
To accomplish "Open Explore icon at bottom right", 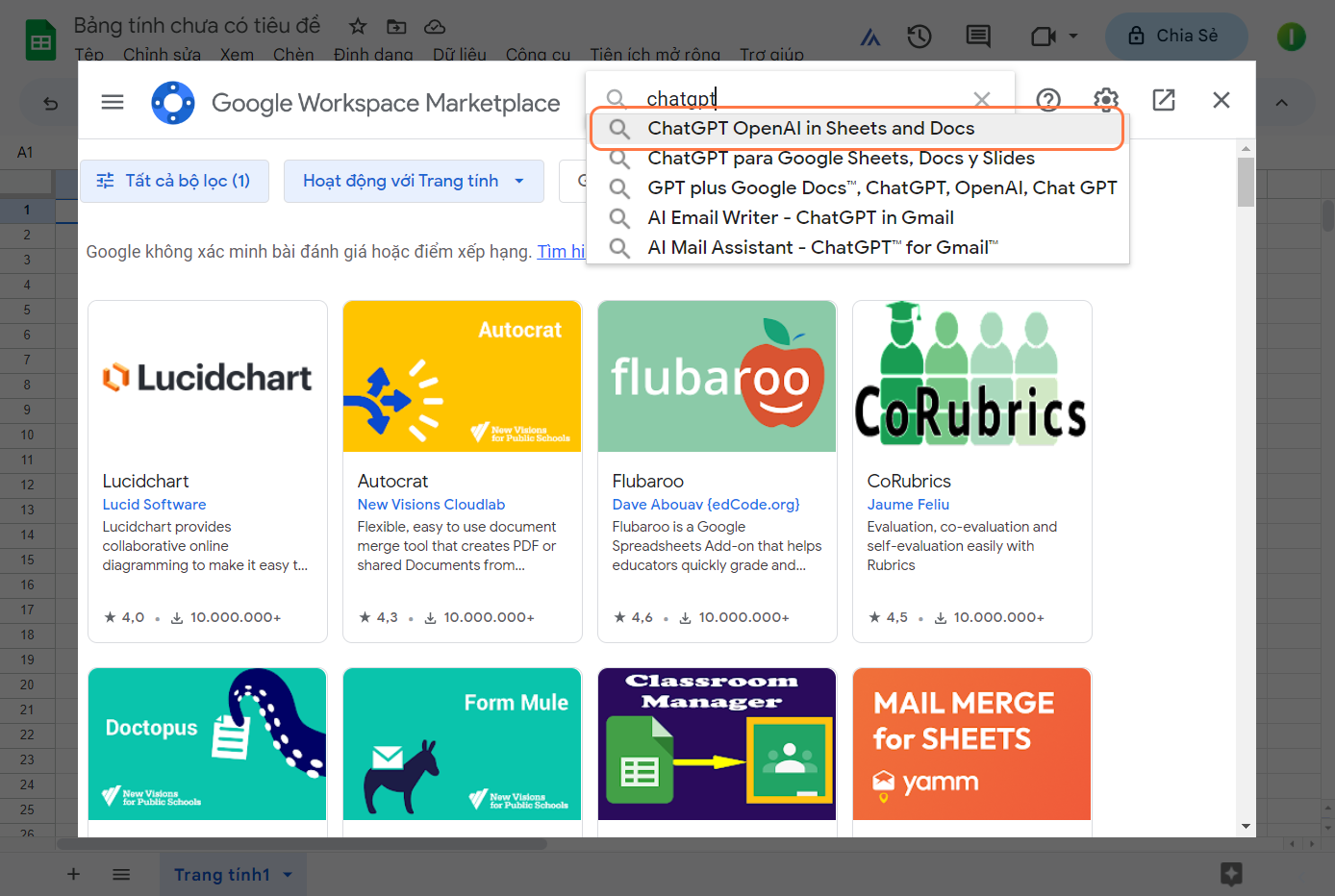I will pyautogui.click(x=1231, y=874).
